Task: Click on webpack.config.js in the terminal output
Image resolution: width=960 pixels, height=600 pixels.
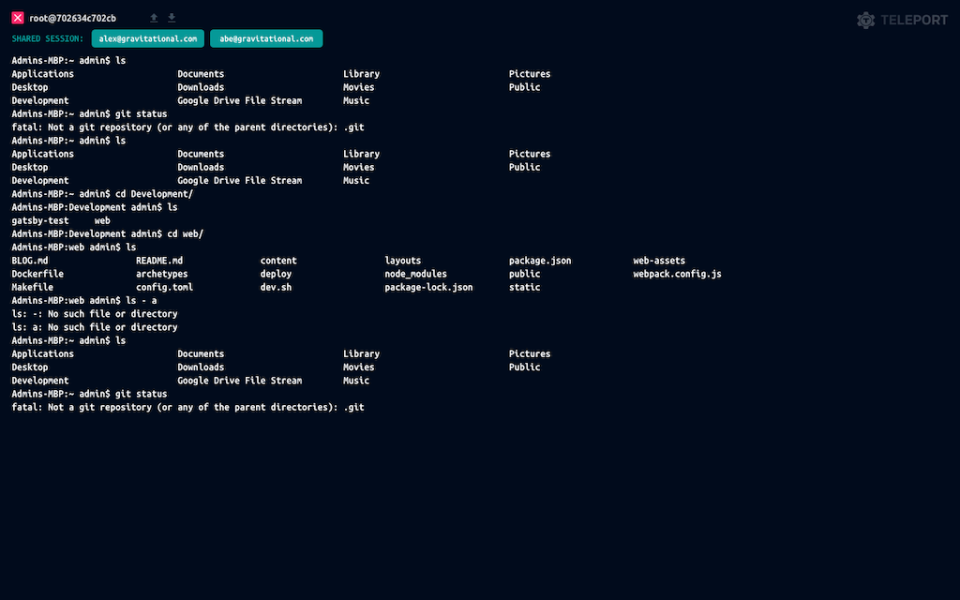Action: [x=677, y=274]
